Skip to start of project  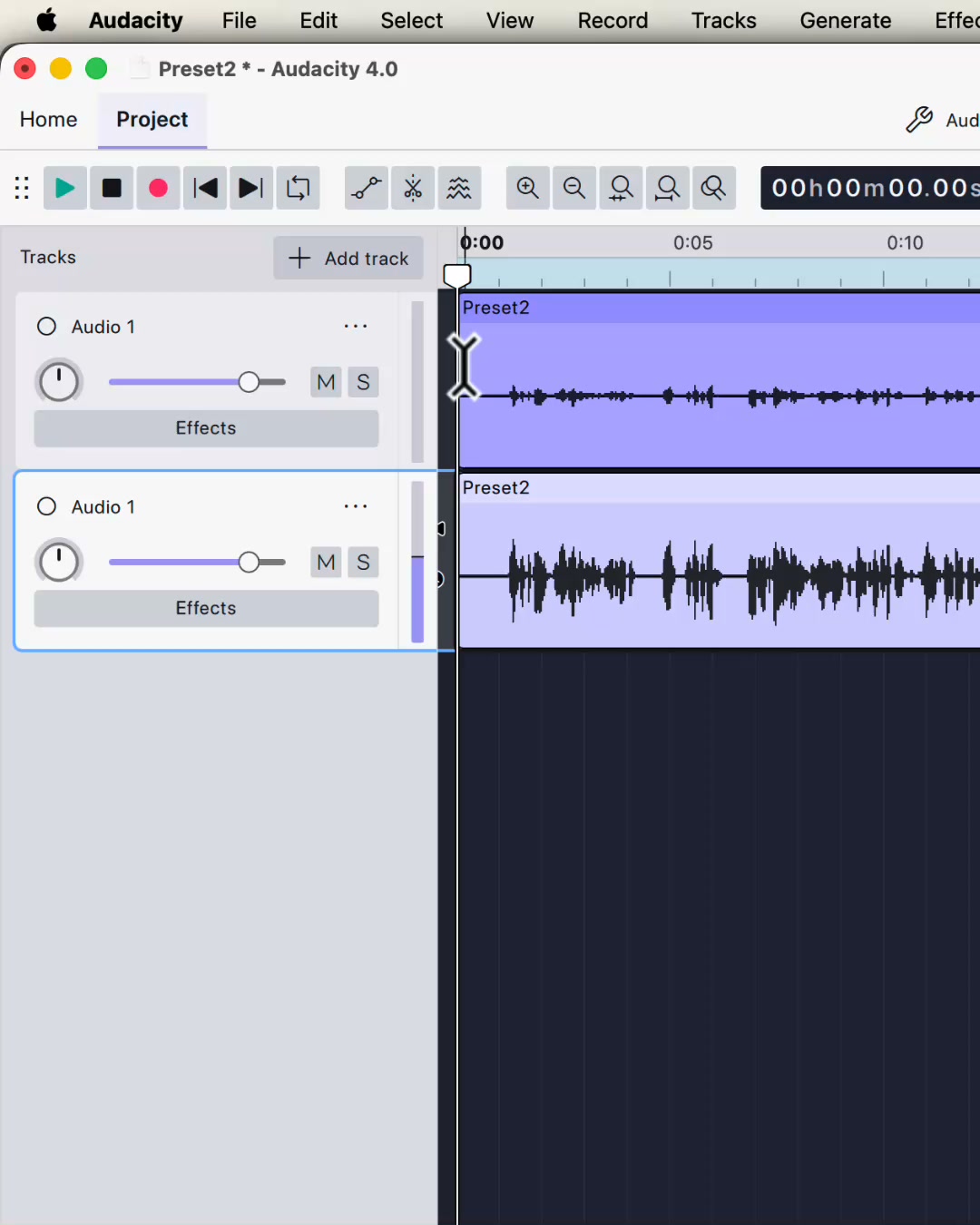[x=205, y=188]
